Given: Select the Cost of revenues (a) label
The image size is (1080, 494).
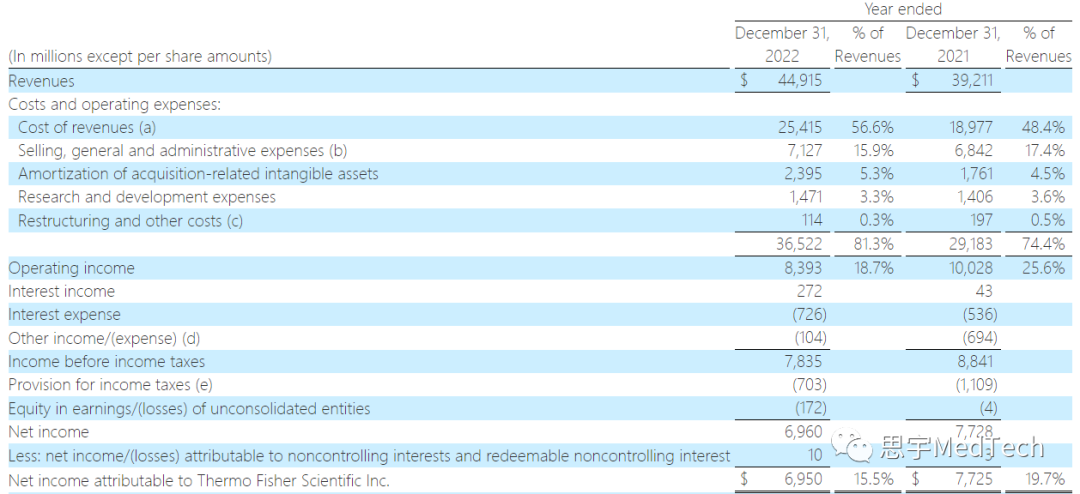Looking at the screenshot, I should [x=87, y=127].
